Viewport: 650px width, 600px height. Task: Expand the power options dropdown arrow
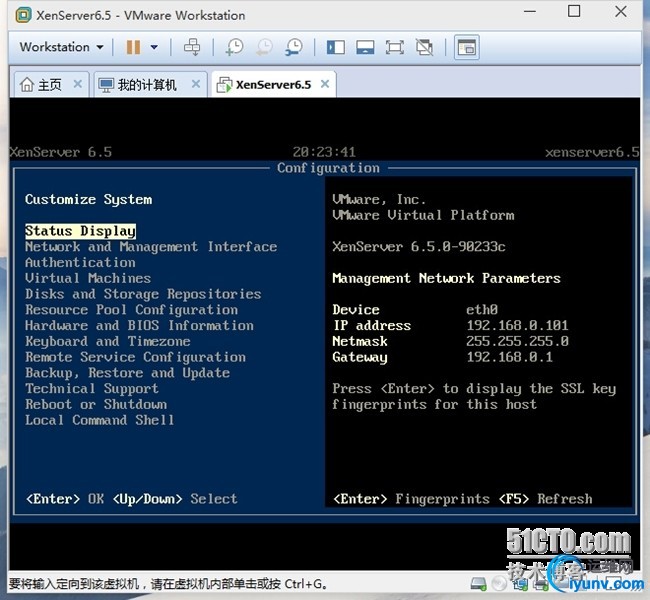[x=154, y=47]
